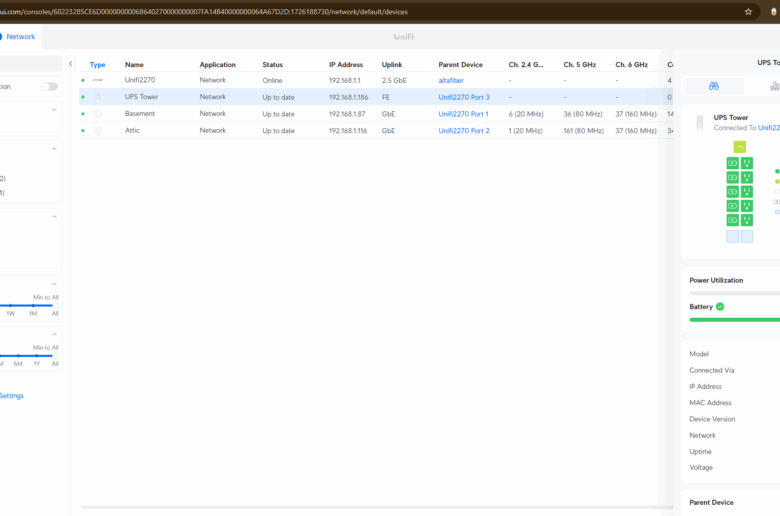Select the top yellow-green UPS outlet icon
This screenshot has width=780, height=516.
740,147
